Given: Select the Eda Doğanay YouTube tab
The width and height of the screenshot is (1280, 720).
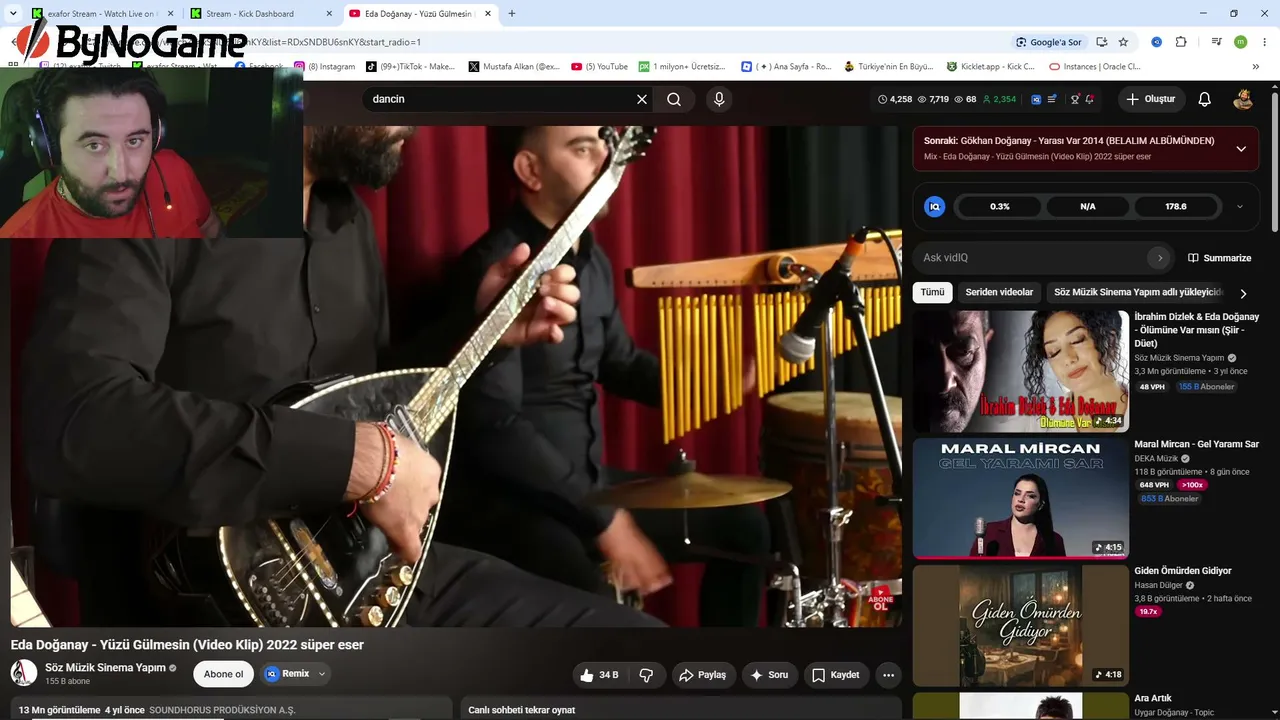Looking at the screenshot, I should pos(418,14).
